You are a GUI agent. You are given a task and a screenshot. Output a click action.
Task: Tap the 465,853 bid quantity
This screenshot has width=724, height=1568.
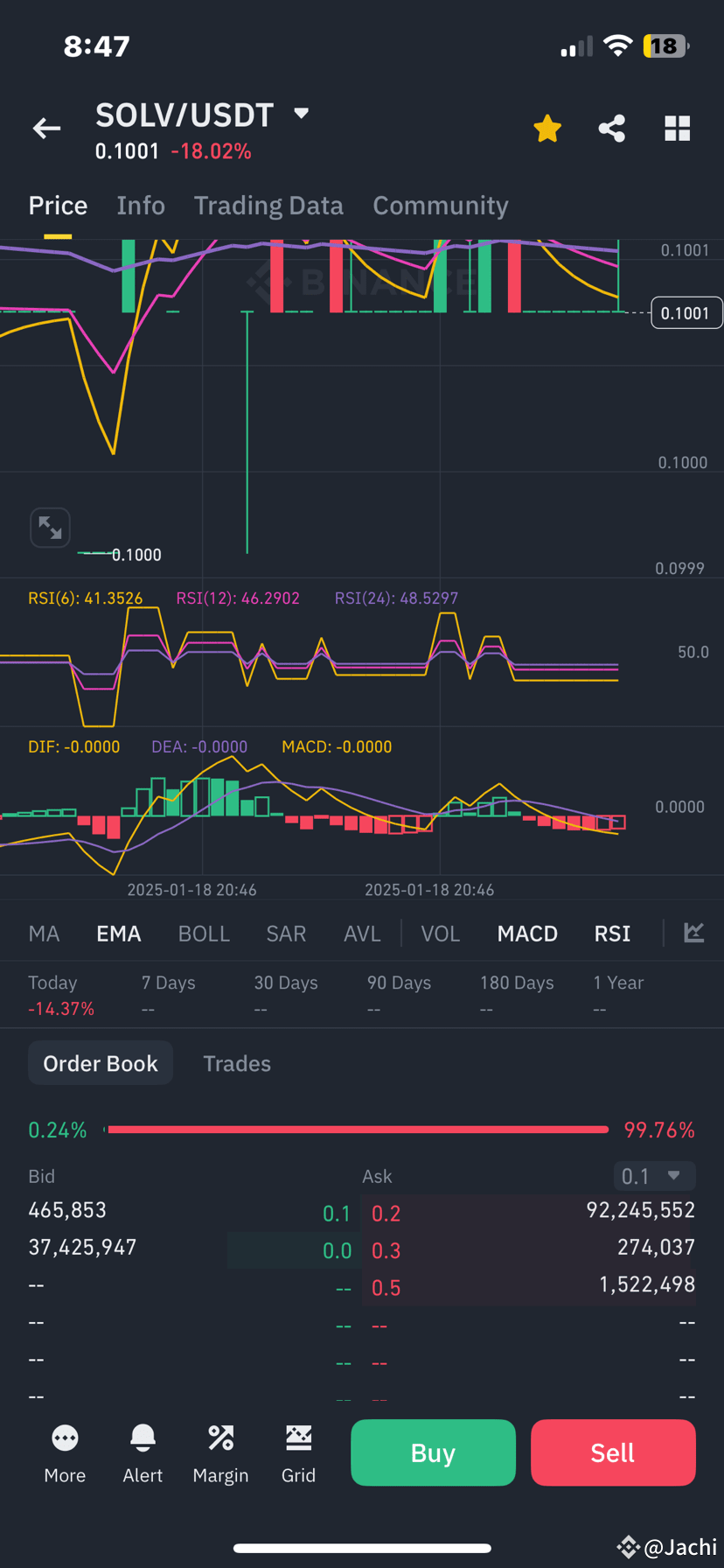point(67,1210)
